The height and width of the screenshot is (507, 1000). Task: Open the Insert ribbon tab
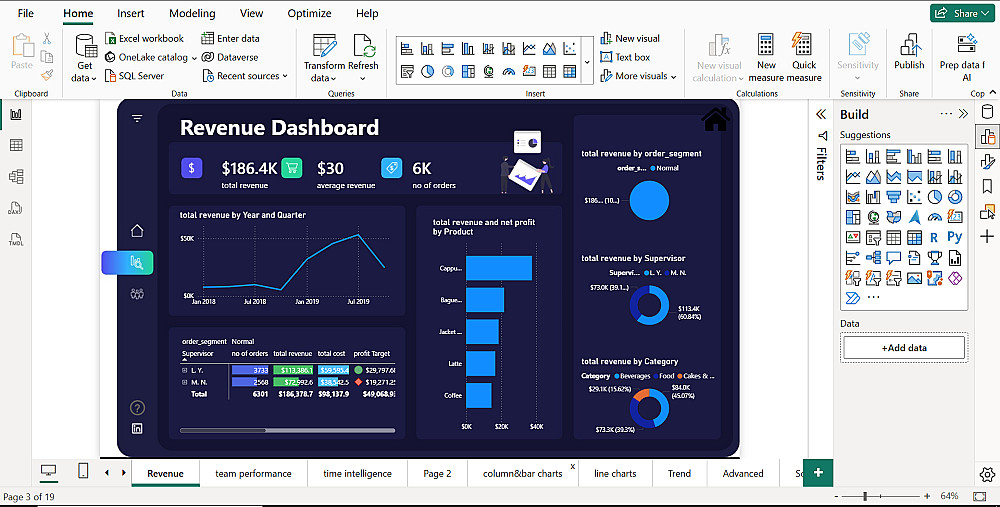pos(130,13)
